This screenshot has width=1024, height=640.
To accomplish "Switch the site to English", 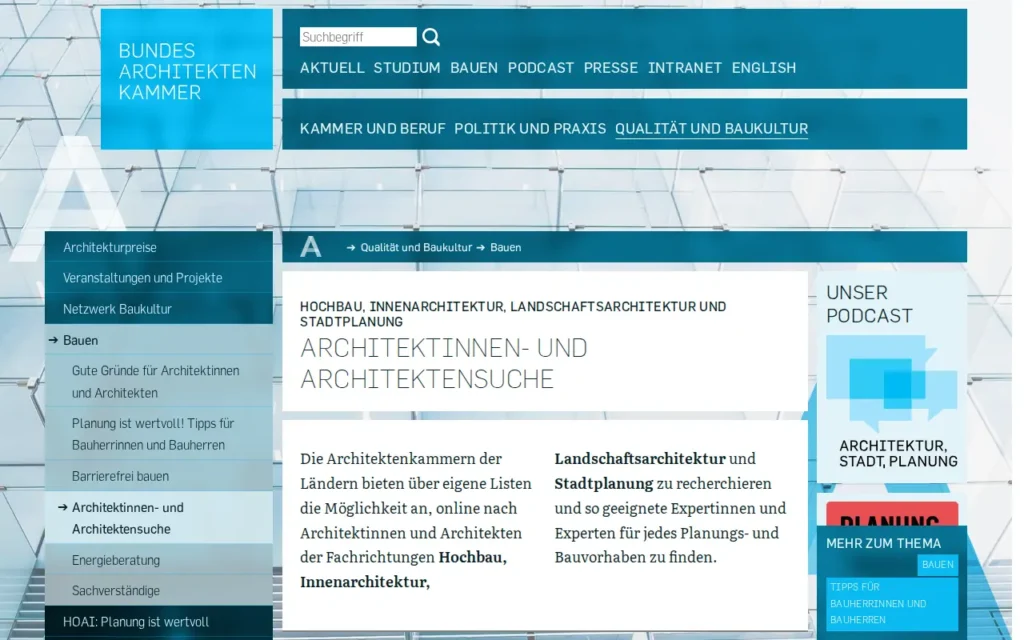I will click(x=763, y=68).
